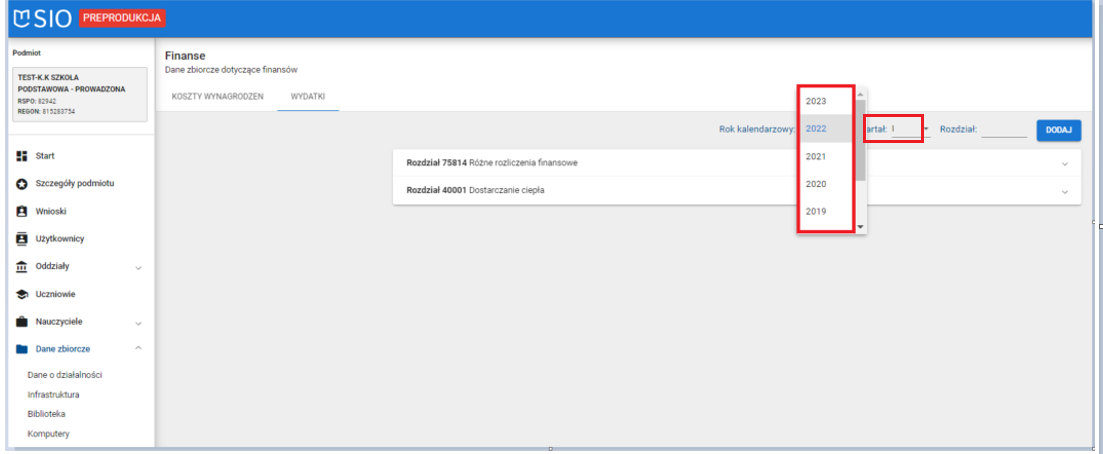
Task: Collapse the Dane zbiorcze submenu chevron
Action: click(x=138, y=349)
